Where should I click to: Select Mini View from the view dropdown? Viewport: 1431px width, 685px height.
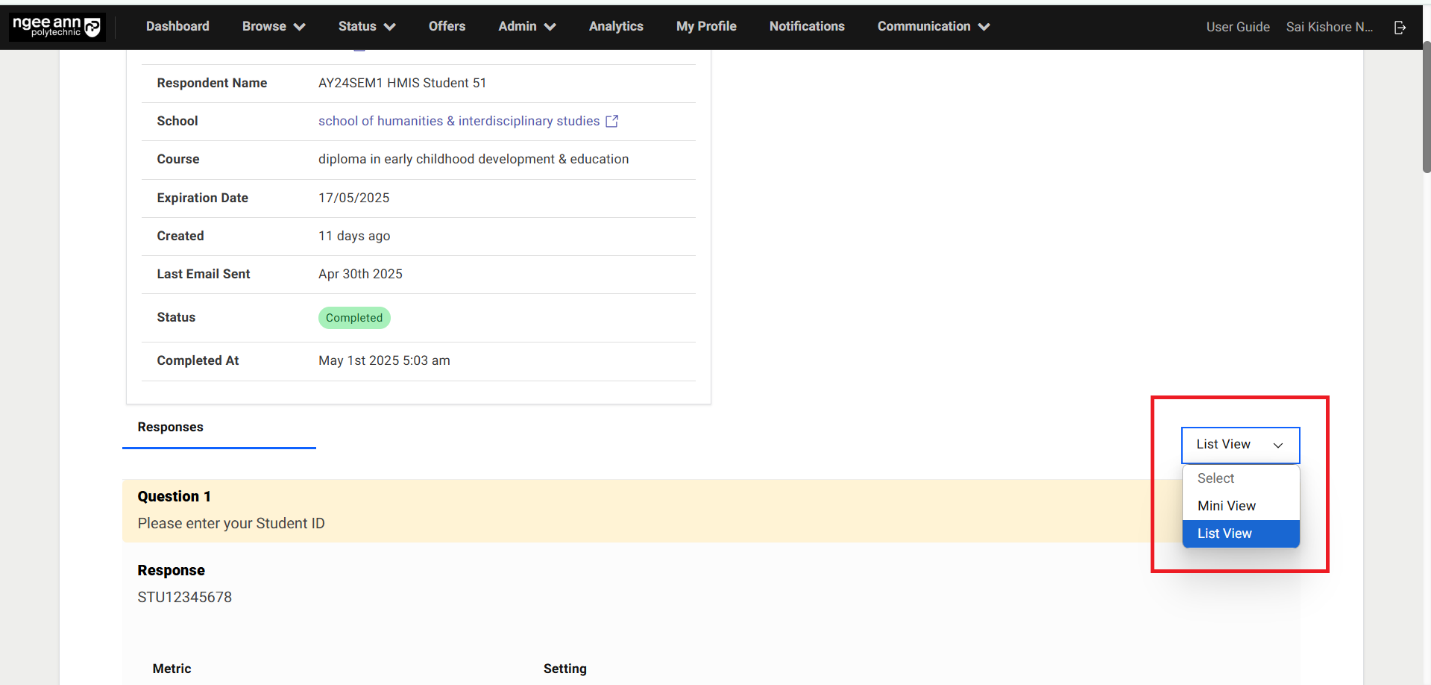(x=1226, y=506)
